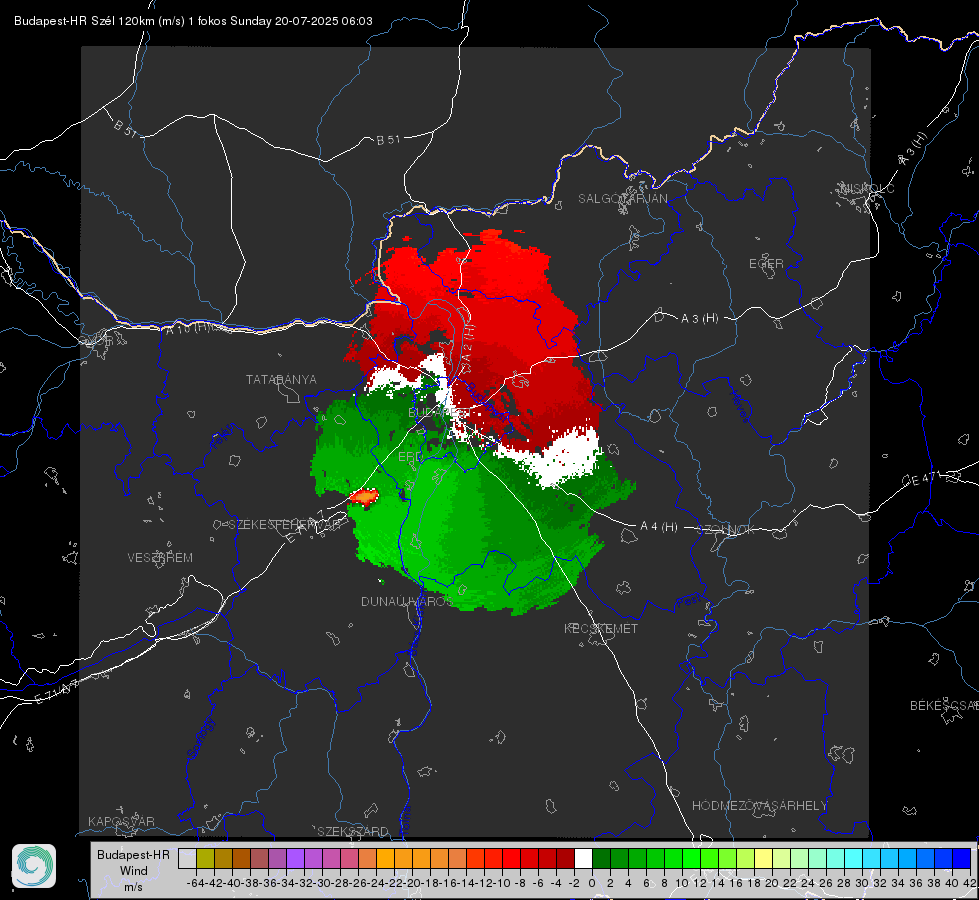This screenshot has width=979, height=900.
Task: Click the ÉRD town label
Action: pos(410,457)
